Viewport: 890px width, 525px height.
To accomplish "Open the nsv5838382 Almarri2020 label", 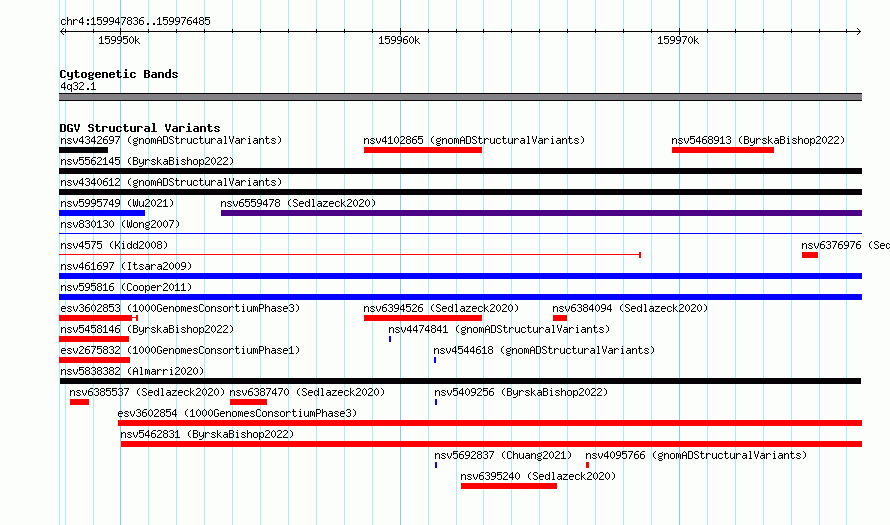I will pyautogui.click(x=132, y=371).
